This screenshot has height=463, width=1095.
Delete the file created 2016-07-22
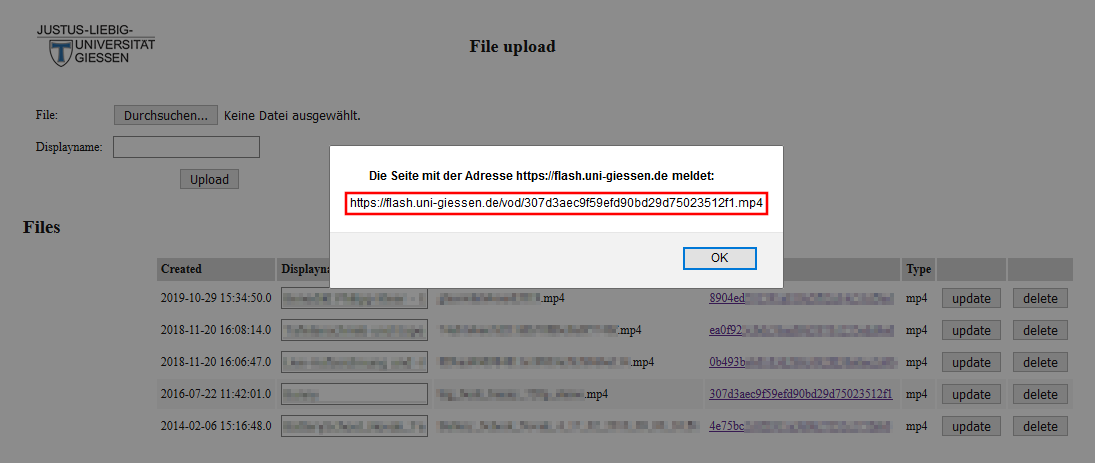[1040, 394]
